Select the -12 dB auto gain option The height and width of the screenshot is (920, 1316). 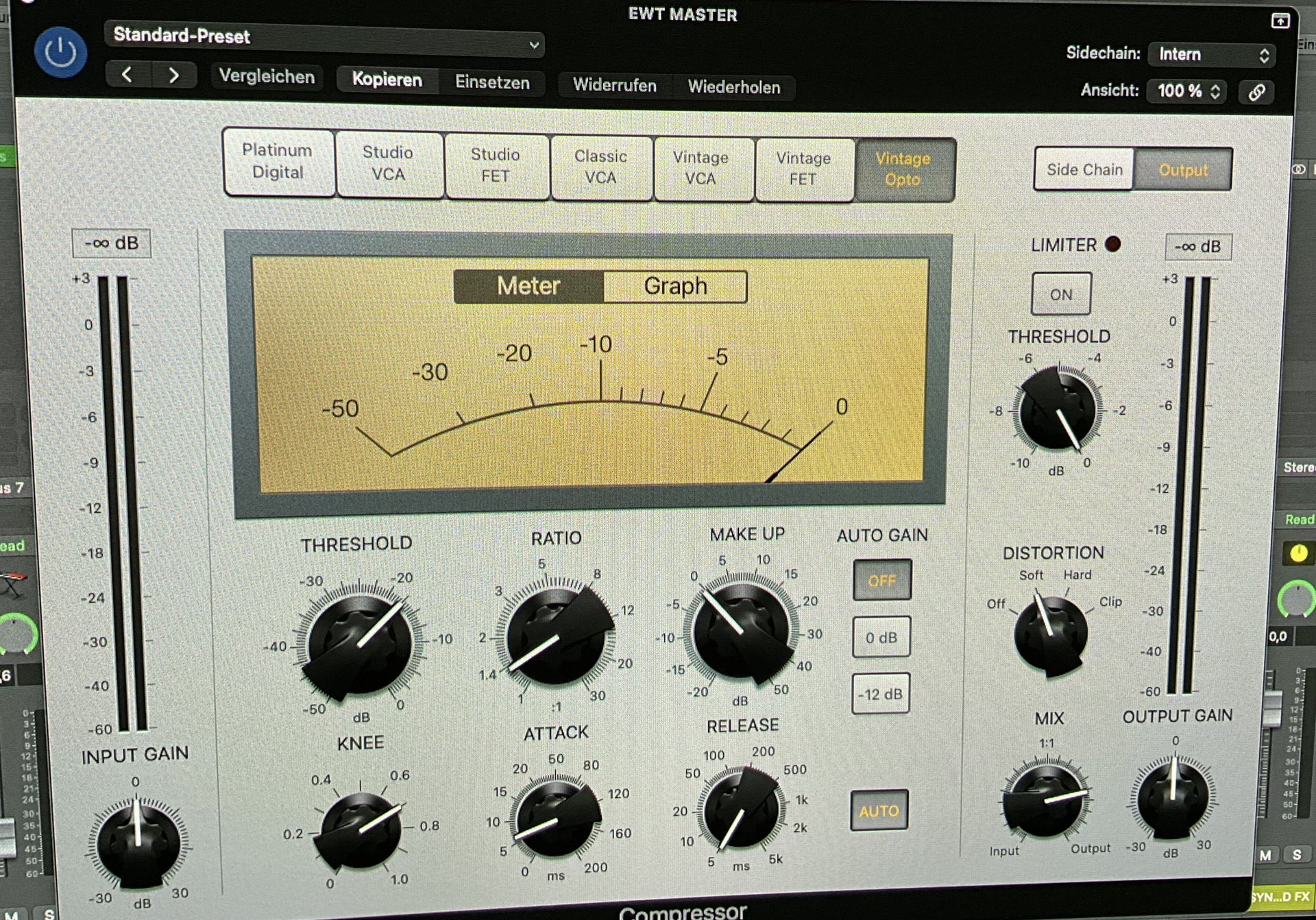pyautogui.click(x=880, y=694)
